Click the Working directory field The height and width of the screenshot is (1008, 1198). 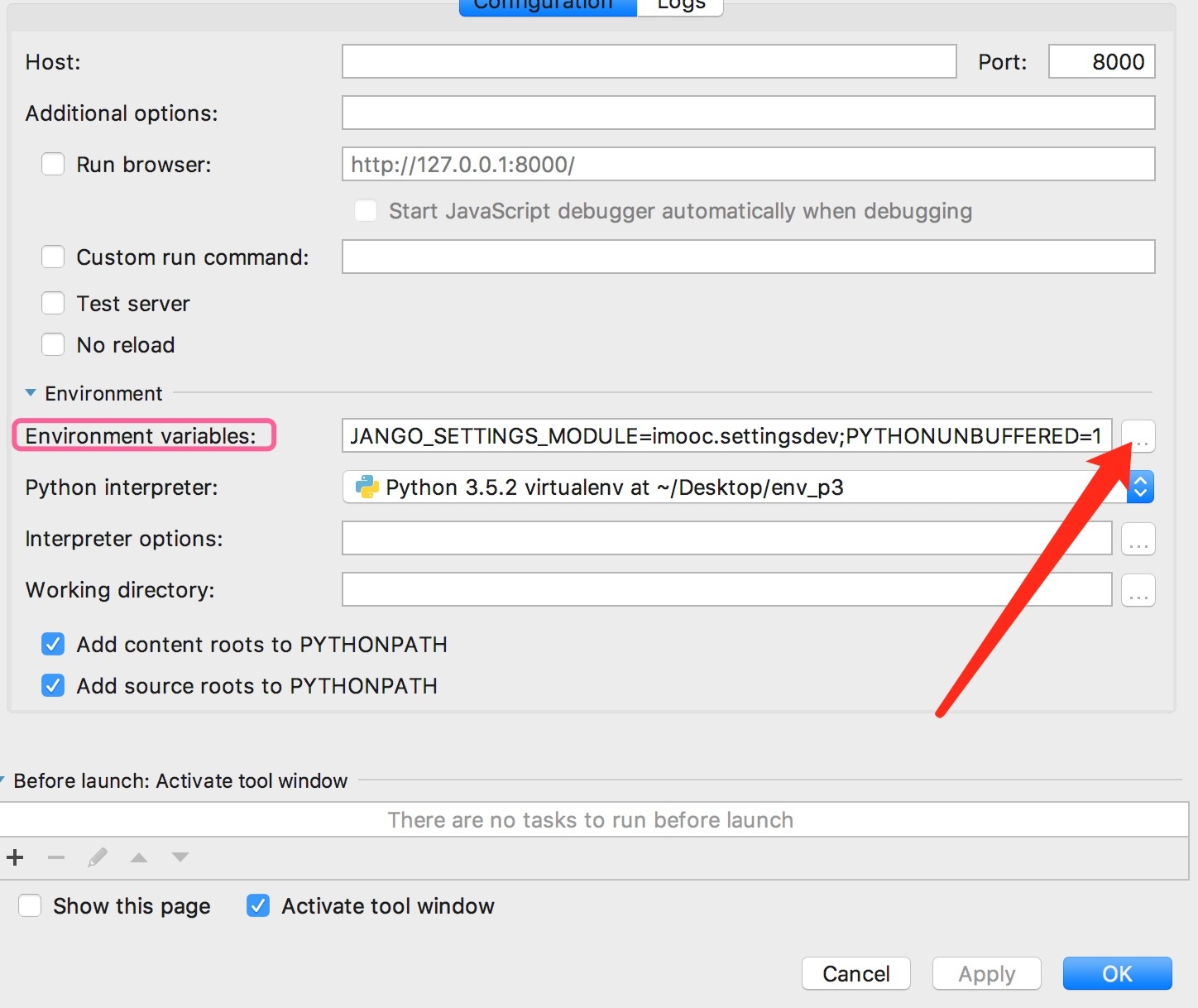pyautogui.click(x=726, y=590)
